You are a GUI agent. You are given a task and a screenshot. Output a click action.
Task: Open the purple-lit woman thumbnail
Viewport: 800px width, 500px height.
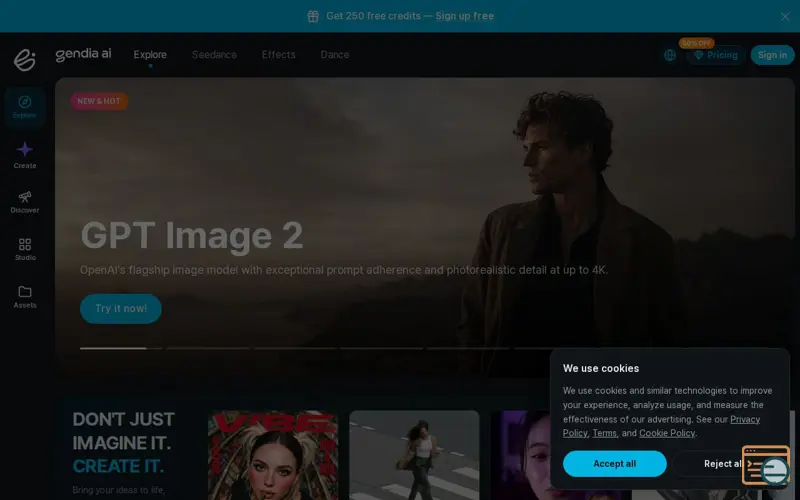click(520, 455)
